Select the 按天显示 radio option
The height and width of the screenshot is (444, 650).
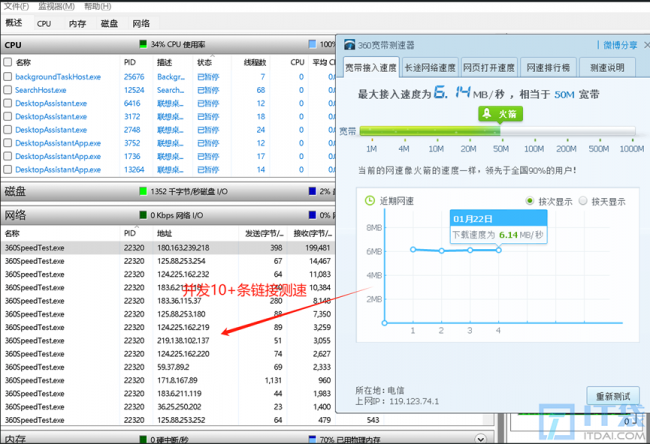point(583,201)
